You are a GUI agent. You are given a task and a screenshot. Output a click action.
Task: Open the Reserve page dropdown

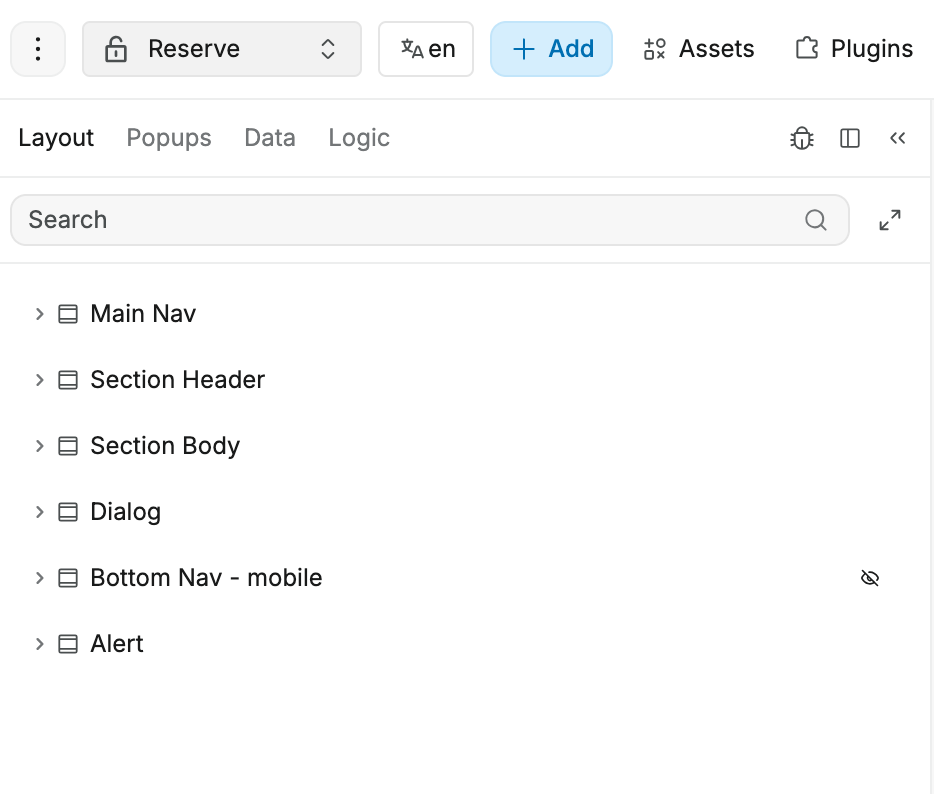pyautogui.click(x=221, y=49)
